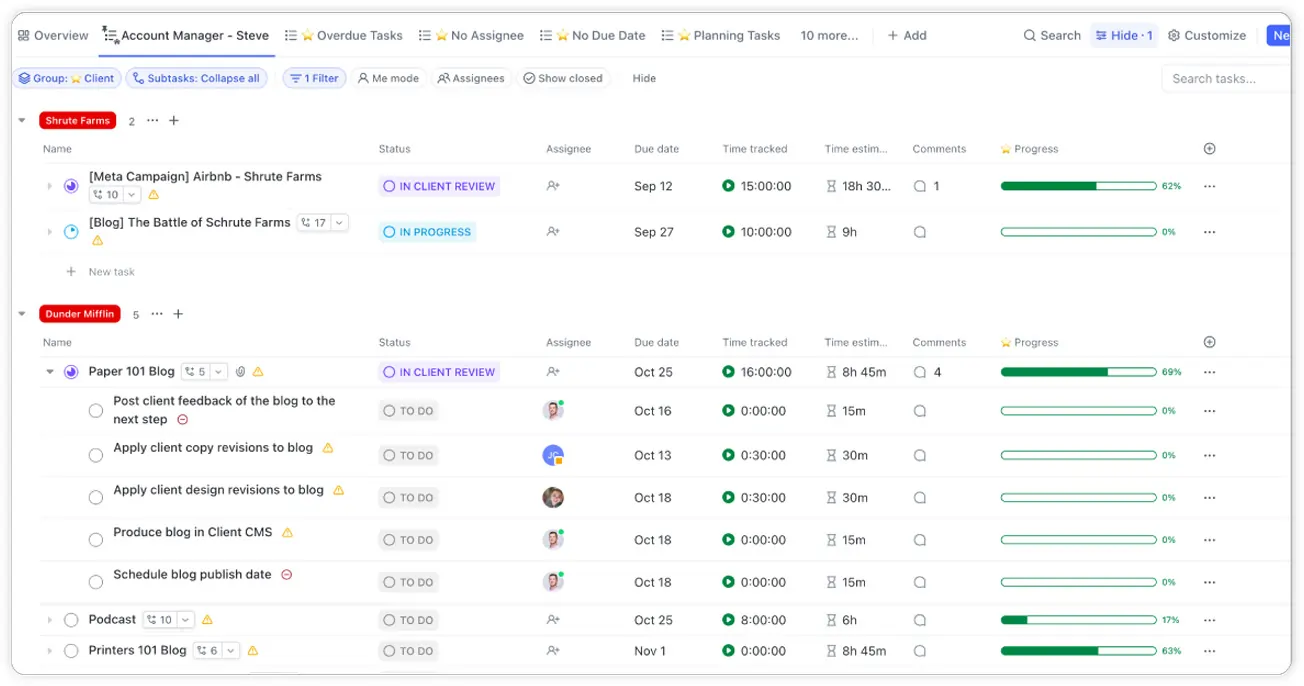
Task: Open Customize panel
Action: (1207, 35)
